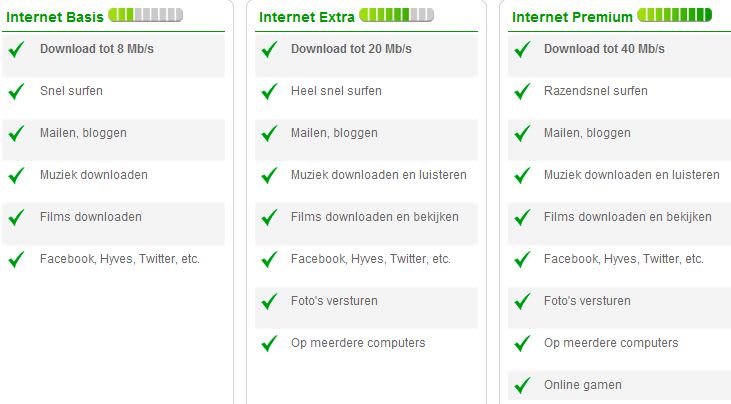Click Muziek downloaden in Internet Basis

pos(94,175)
